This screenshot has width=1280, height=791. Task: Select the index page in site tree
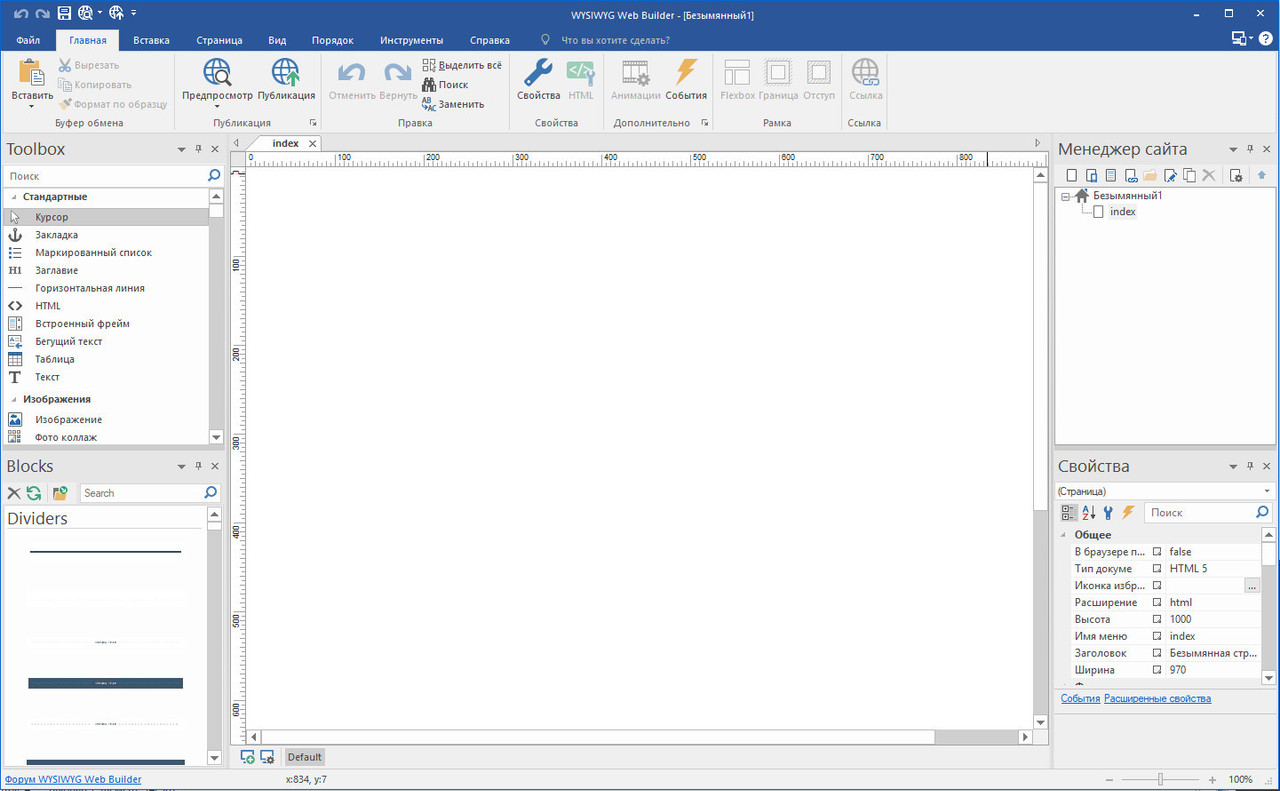(1122, 212)
